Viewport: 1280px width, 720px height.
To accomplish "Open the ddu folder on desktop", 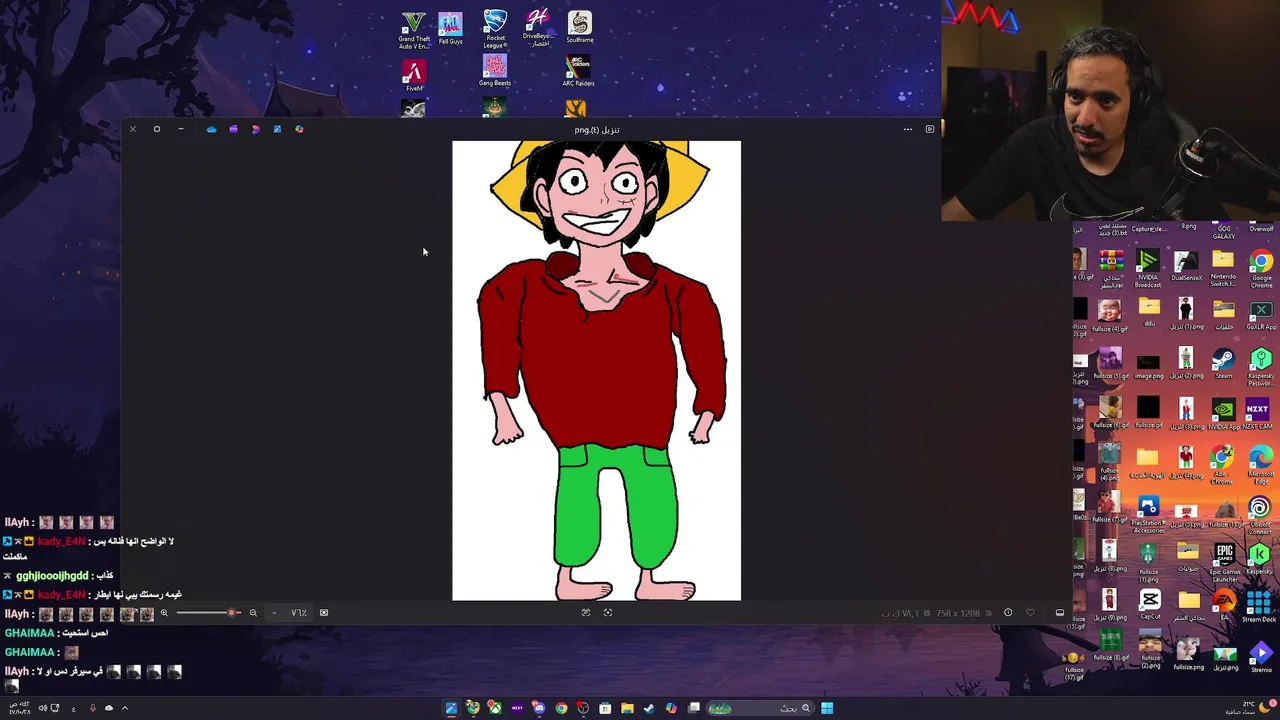I will (1149, 313).
